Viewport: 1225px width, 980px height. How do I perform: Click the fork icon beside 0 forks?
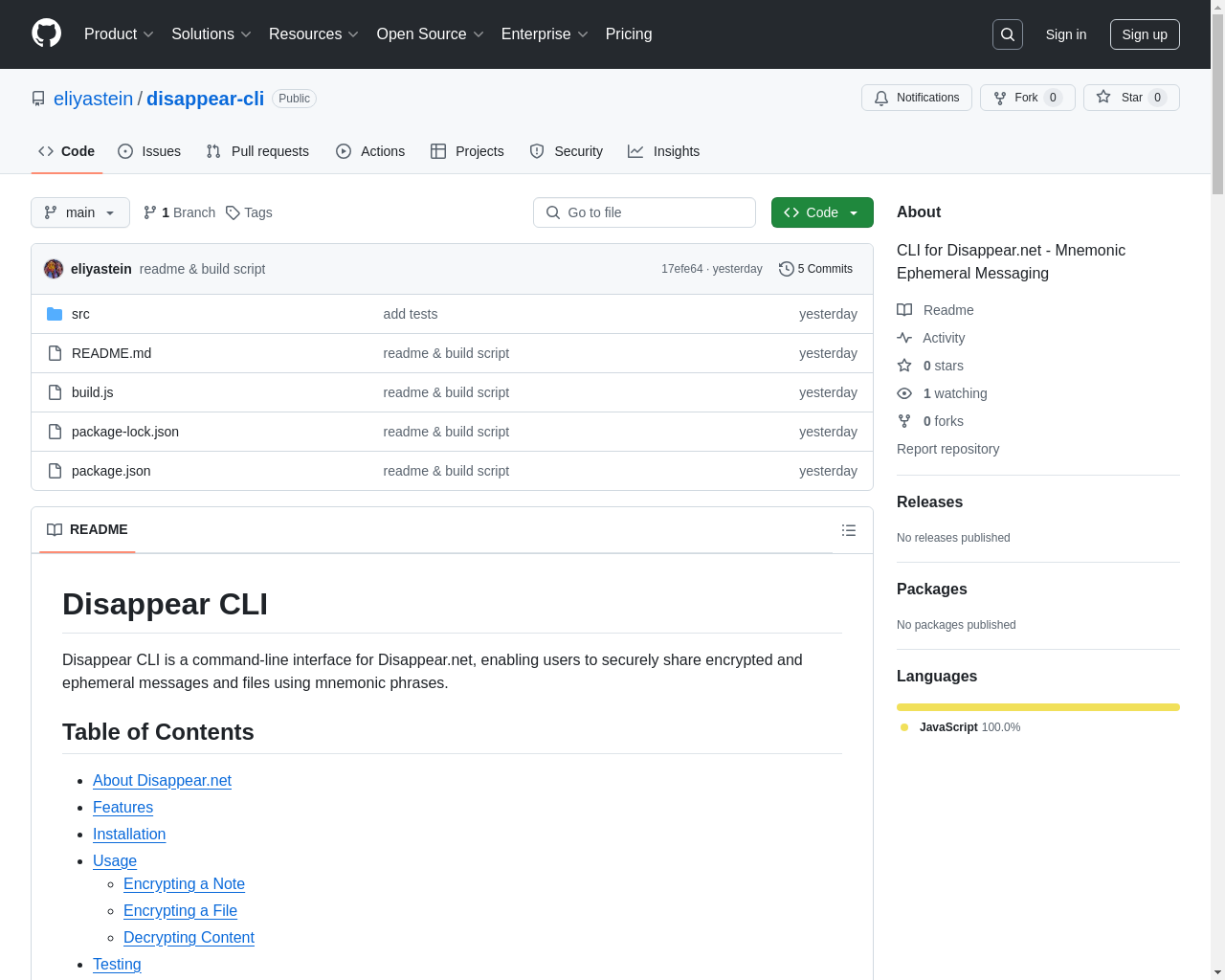pos(904,421)
